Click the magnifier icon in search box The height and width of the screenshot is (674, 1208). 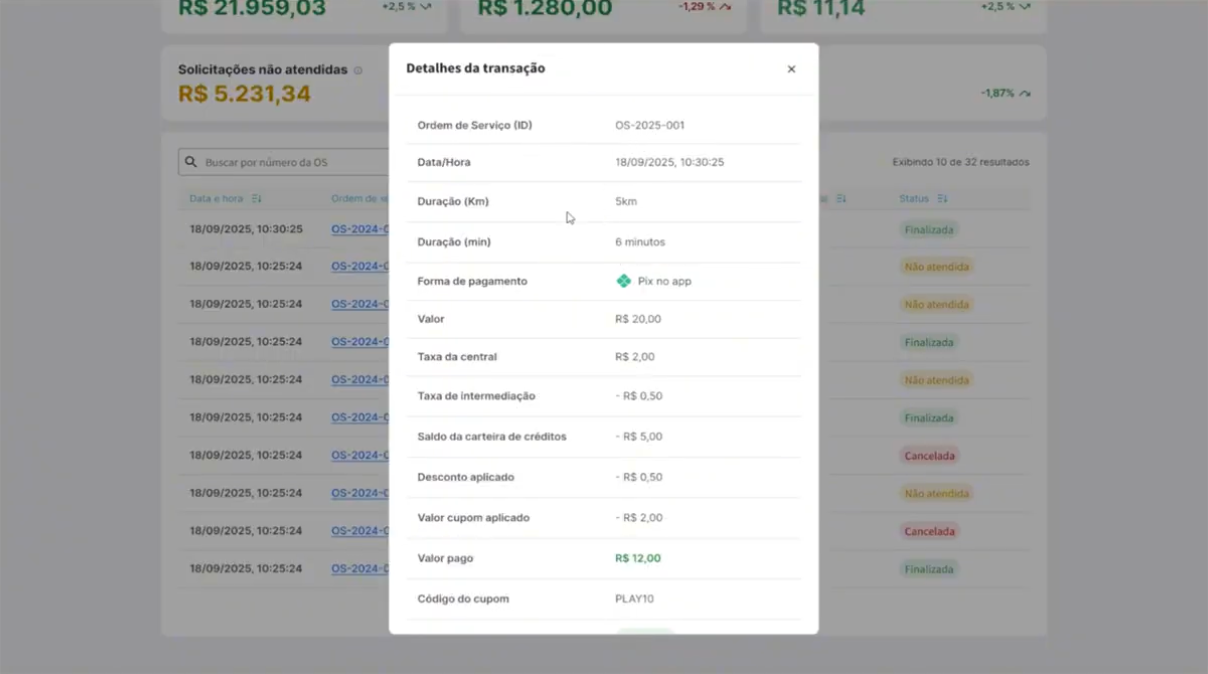pos(191,162)
